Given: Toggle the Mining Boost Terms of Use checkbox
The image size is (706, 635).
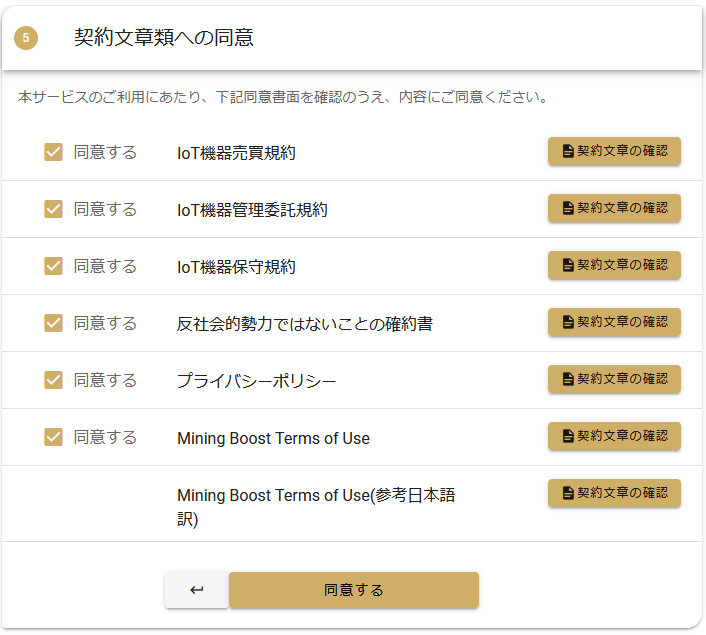Looking at the screenshot, I should pyautogui.click(x=53, y=437).
